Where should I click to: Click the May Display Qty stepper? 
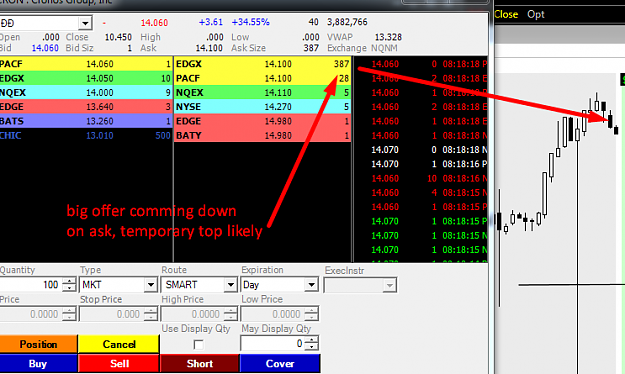312,343
